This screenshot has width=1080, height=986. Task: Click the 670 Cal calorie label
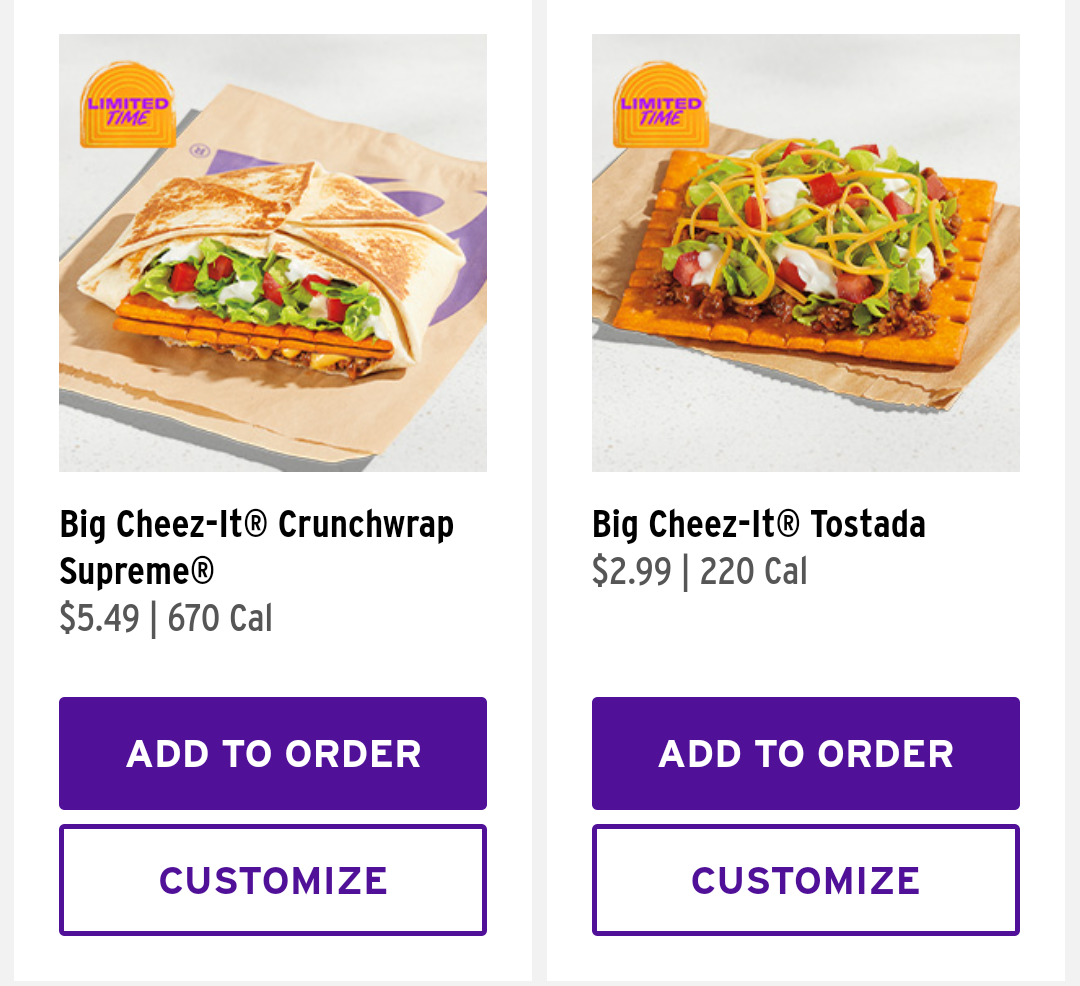click(220, 618)
